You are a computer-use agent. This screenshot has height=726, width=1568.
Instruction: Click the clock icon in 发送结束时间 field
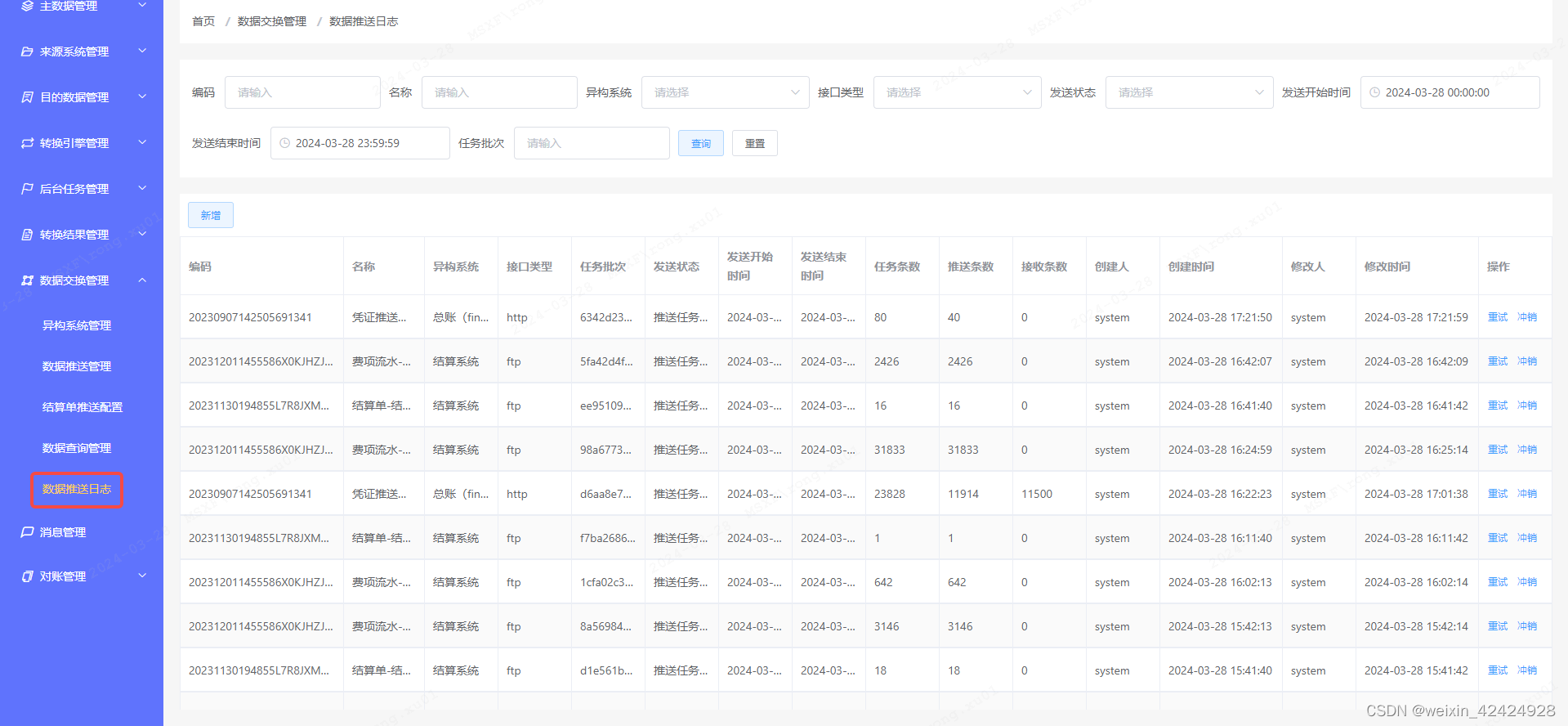coord(284,143)
